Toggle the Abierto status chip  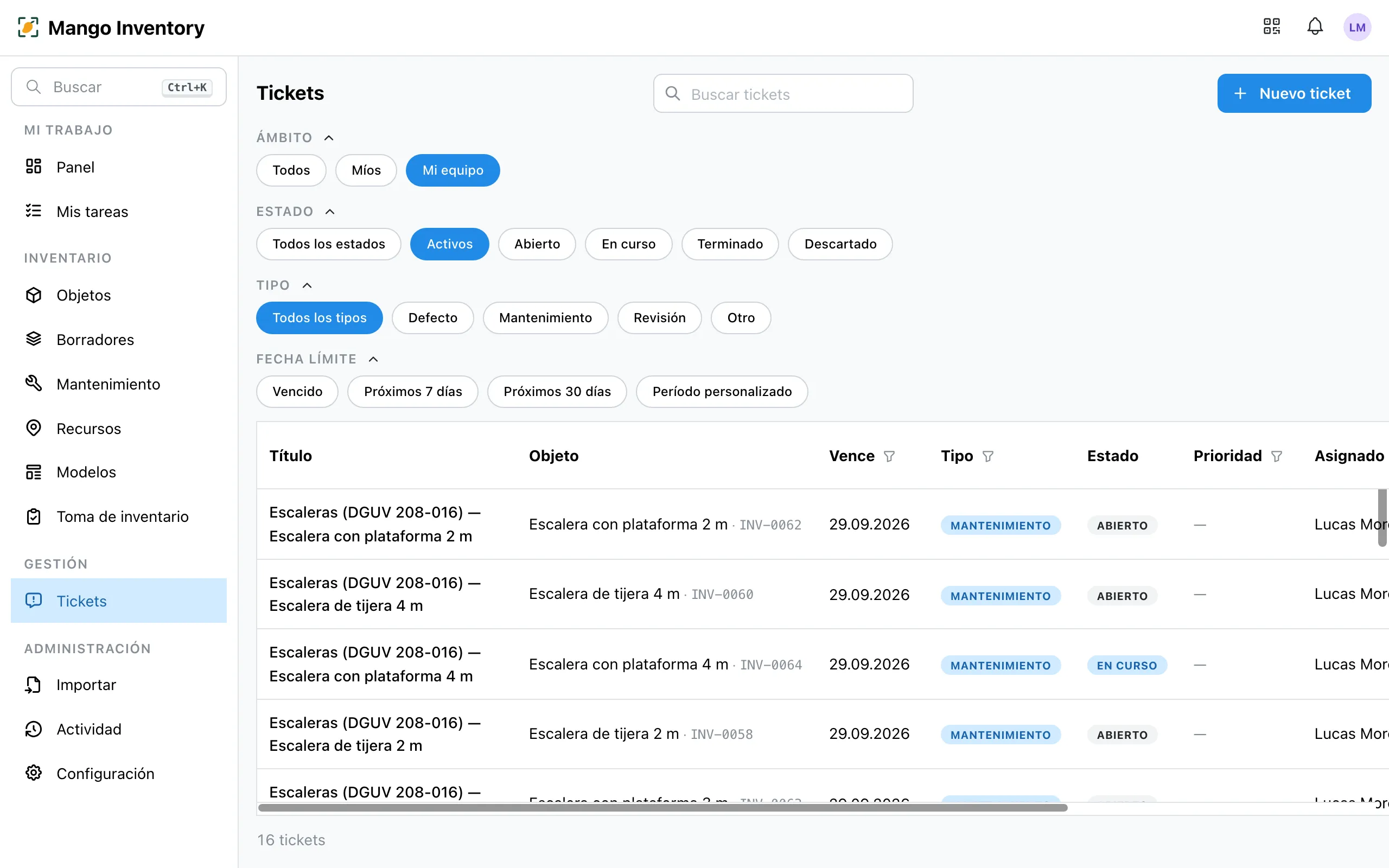(537, 244)
